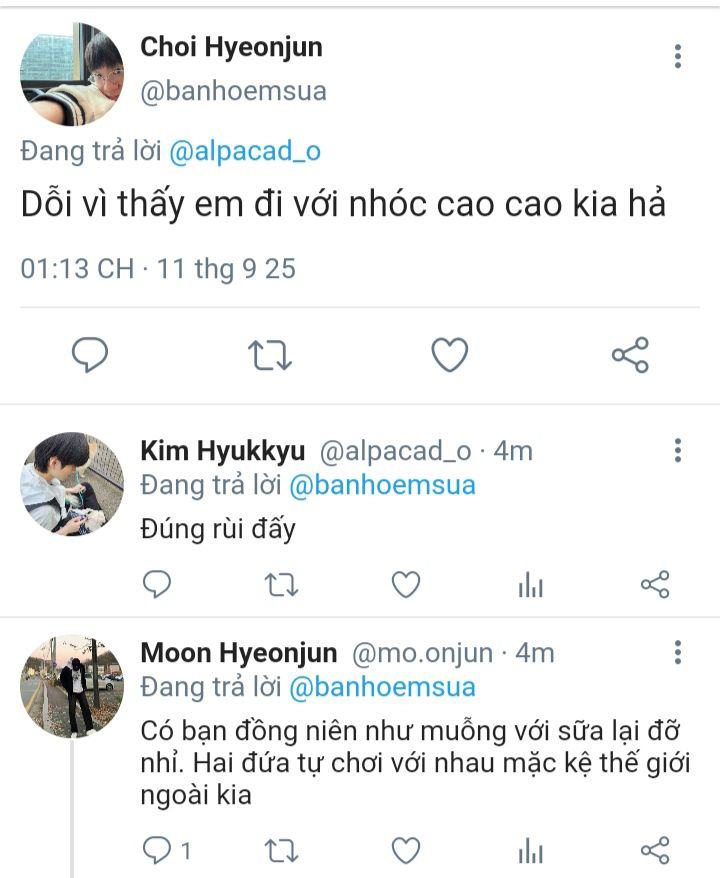
Task: Open more options on Kim Hyukkyu's reply
Action: 678,451
